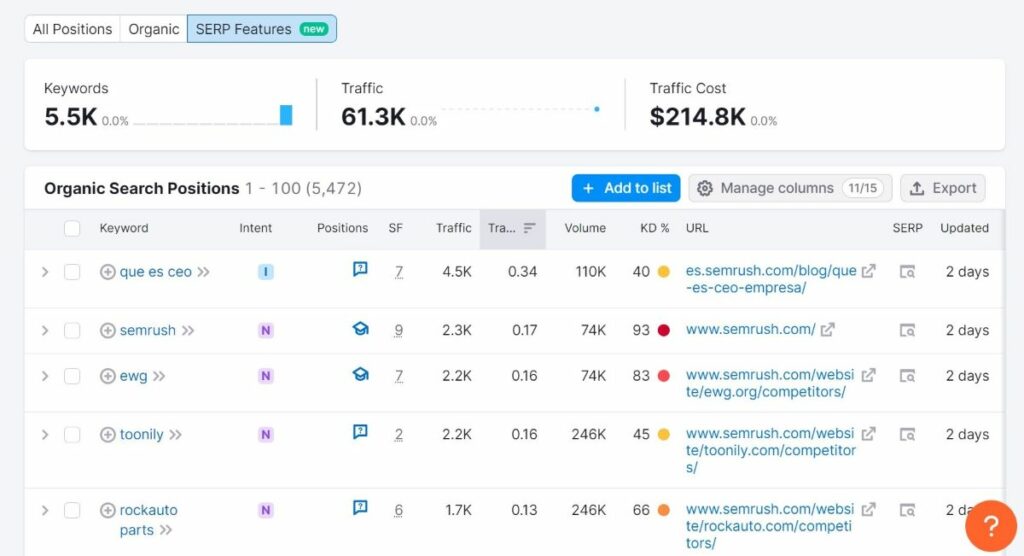Viewport: 1024px width, 556px height.
Task: View SERP snapshot for toonily
Action: pos(907,434)
